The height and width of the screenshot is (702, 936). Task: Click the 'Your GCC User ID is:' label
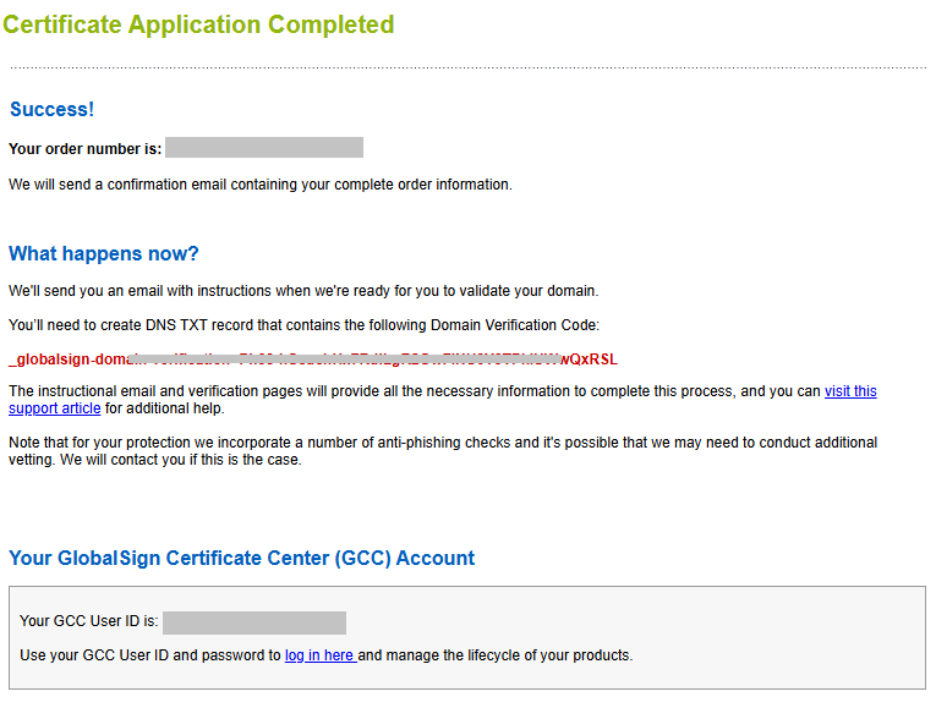tap(89, 621)
